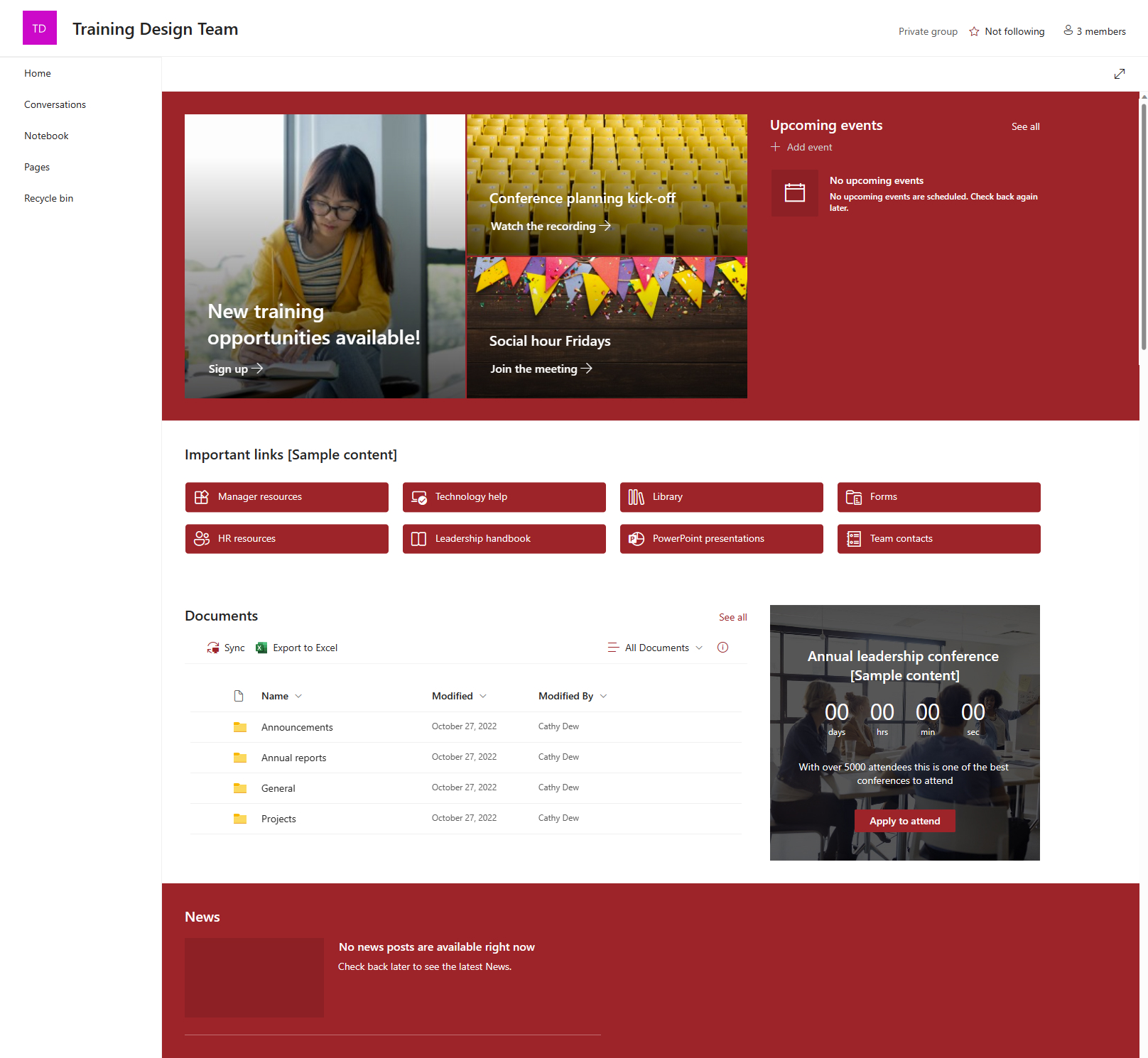This screenshot has width=1148, height=1058.
Task: Select the Sync icon above the documents list
Action: pos(212,647)
